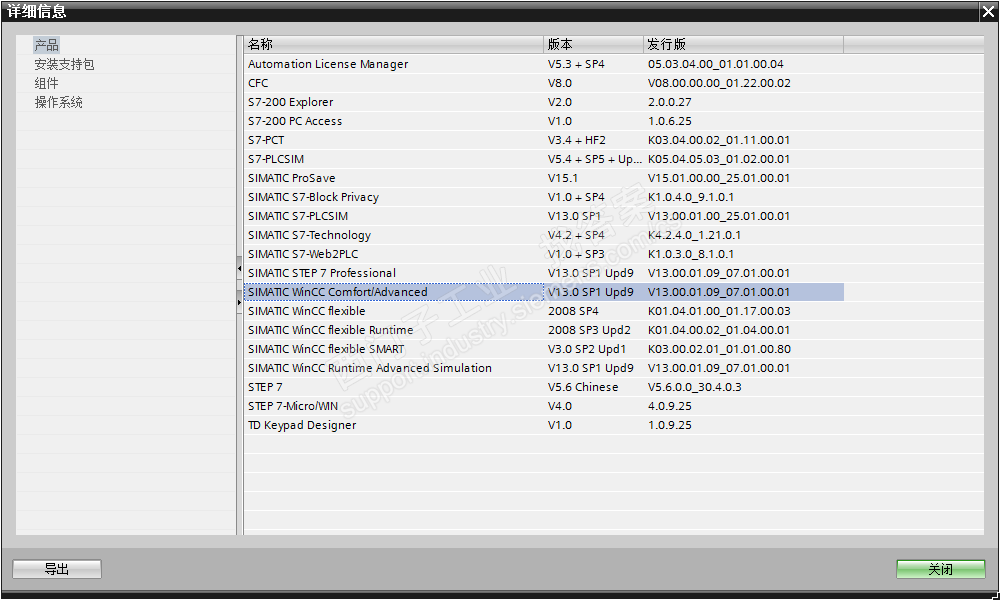
Task: Select SIMATIC WinCC flexible row
Action: pyautogui.click(x=544, y=311)
